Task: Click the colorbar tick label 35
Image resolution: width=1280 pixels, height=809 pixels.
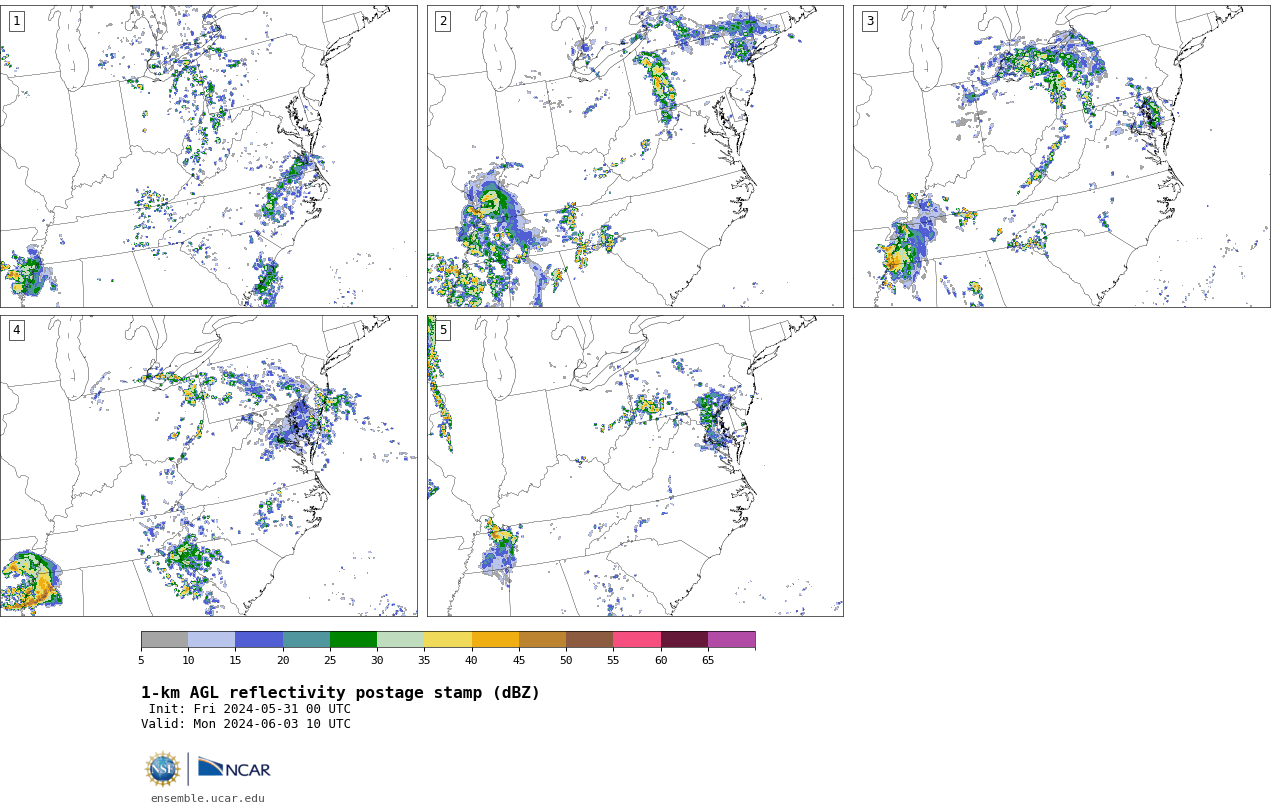Action: point(424,660)
